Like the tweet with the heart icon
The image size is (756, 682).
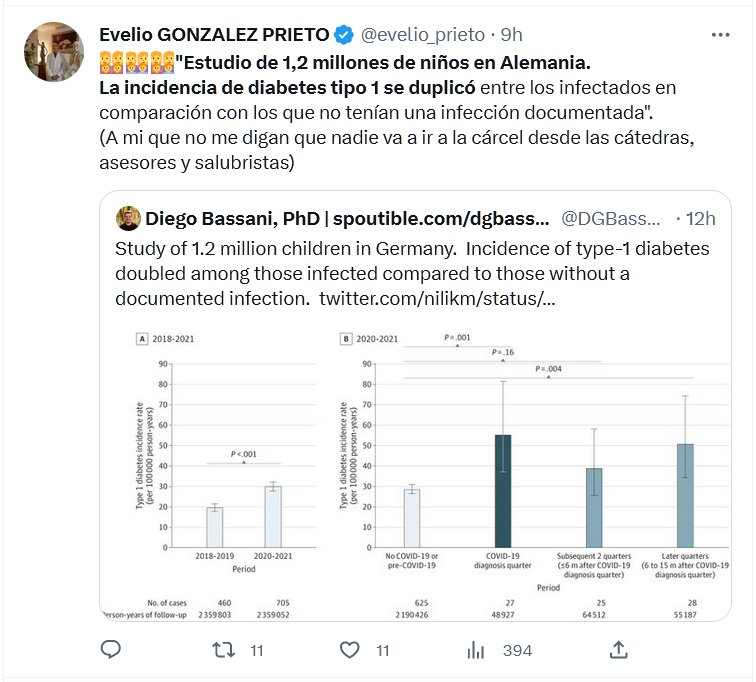(x=349, y=650)
